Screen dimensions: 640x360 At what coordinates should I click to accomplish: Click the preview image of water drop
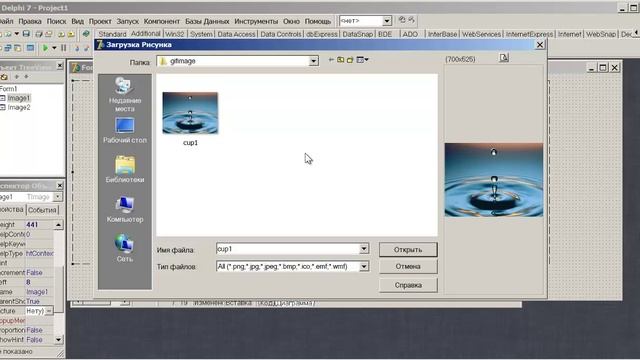(494, 180)
